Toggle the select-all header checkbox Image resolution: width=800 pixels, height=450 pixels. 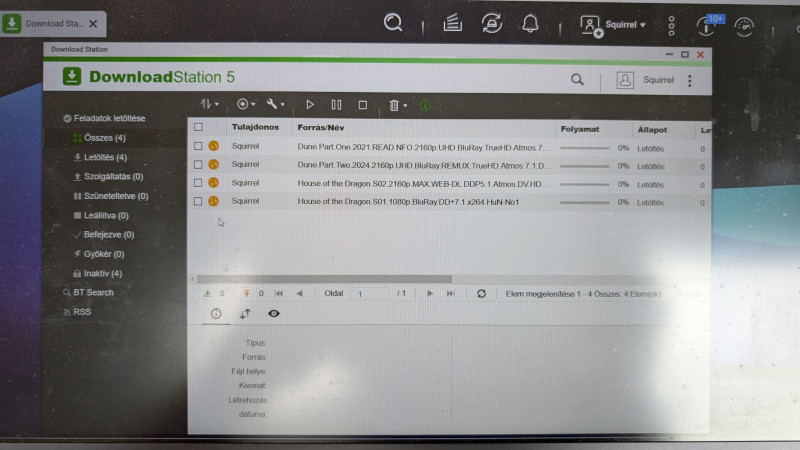(198, 127)
